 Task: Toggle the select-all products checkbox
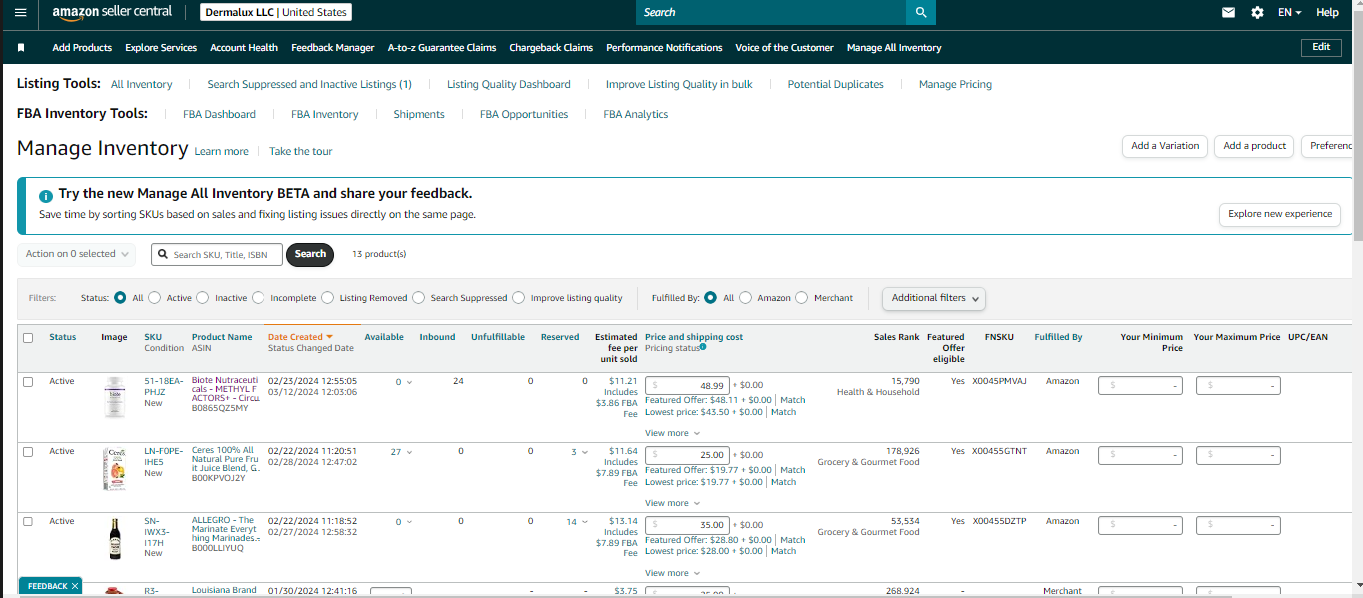tap(28, 338)
